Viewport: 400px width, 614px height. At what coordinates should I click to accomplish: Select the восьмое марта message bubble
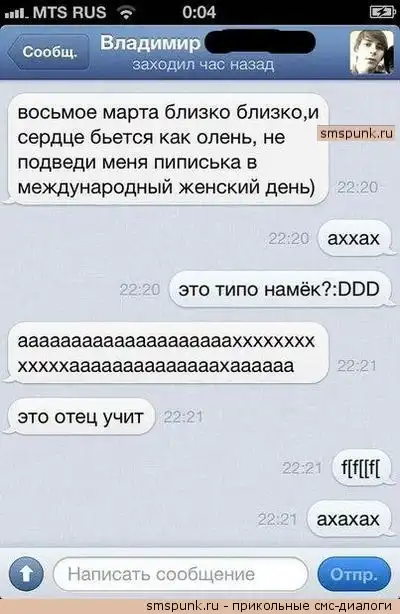[x=168, y=150]
